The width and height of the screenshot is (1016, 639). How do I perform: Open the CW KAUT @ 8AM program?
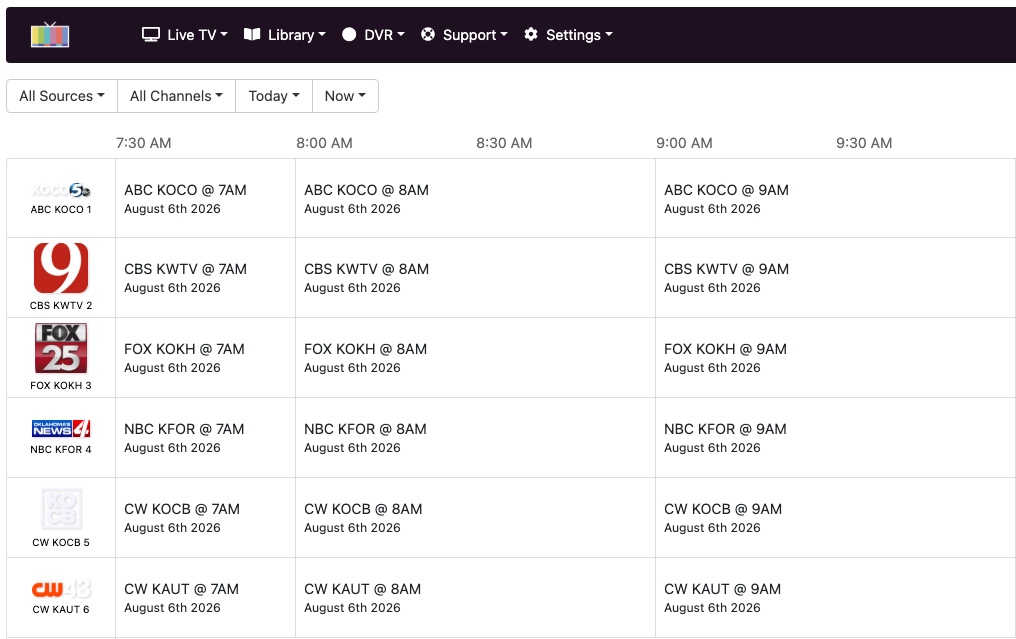coord(476,598)
